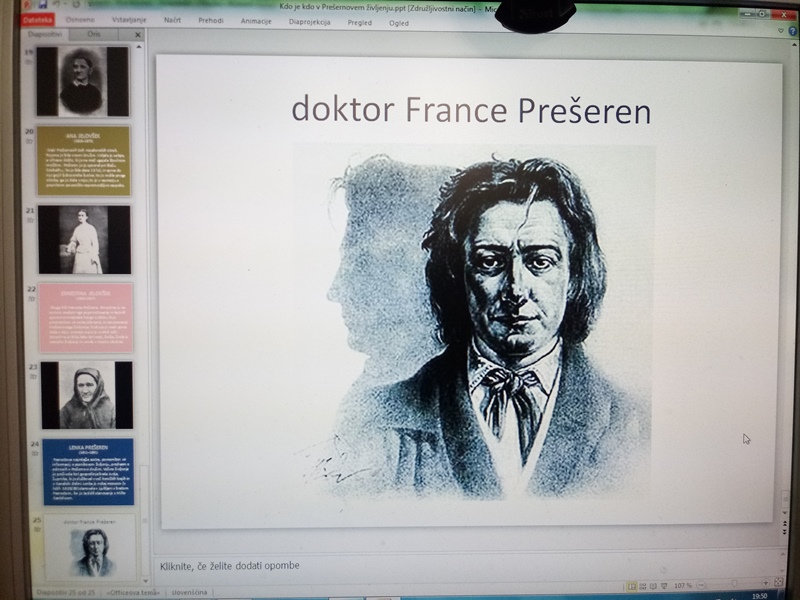Viewport: 800px width, 600px height.
Task: Start slideshow from status bar icon
Action: 663,586
